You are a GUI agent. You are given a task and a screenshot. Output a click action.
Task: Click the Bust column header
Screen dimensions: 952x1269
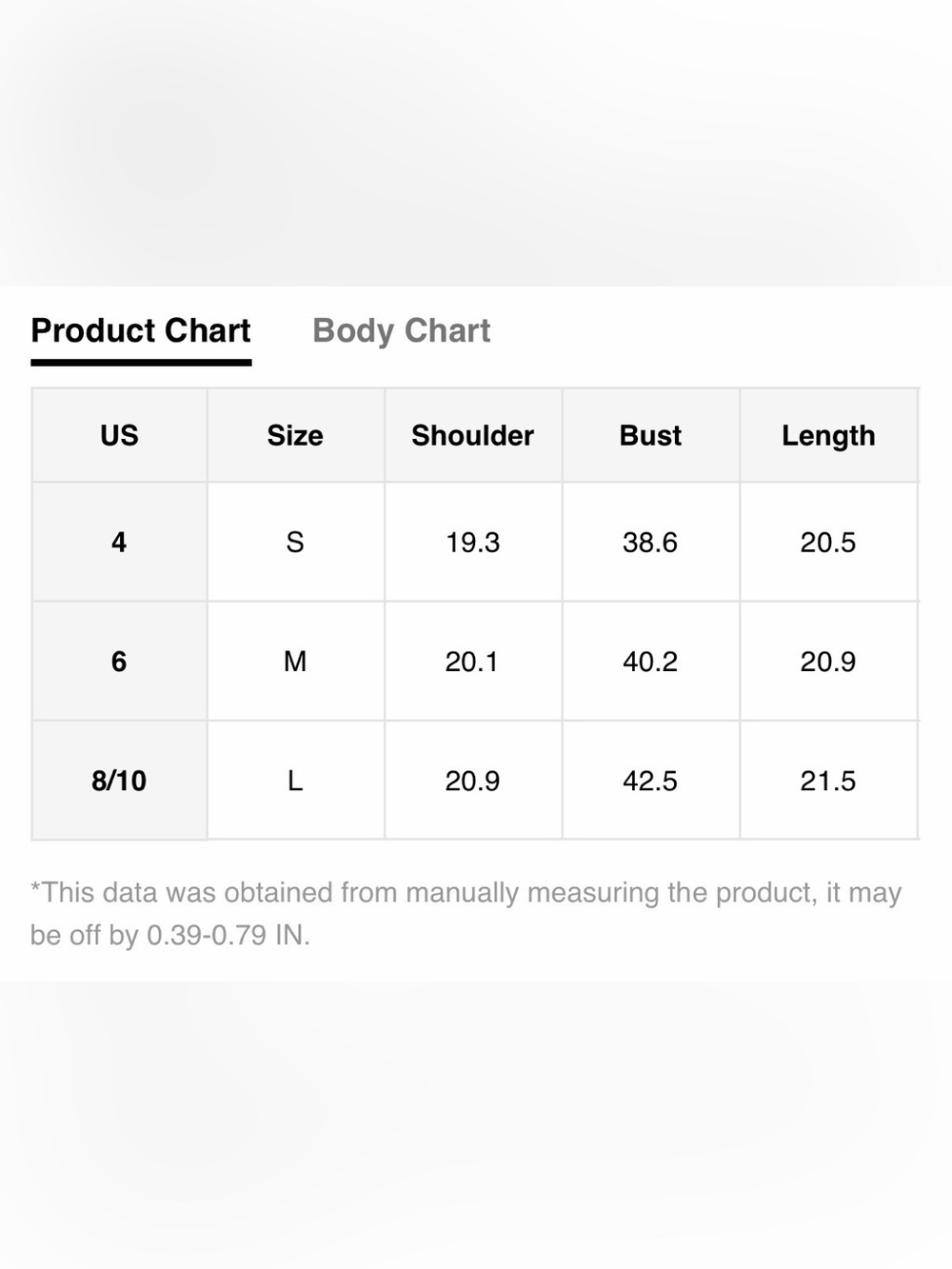point(650,435)
